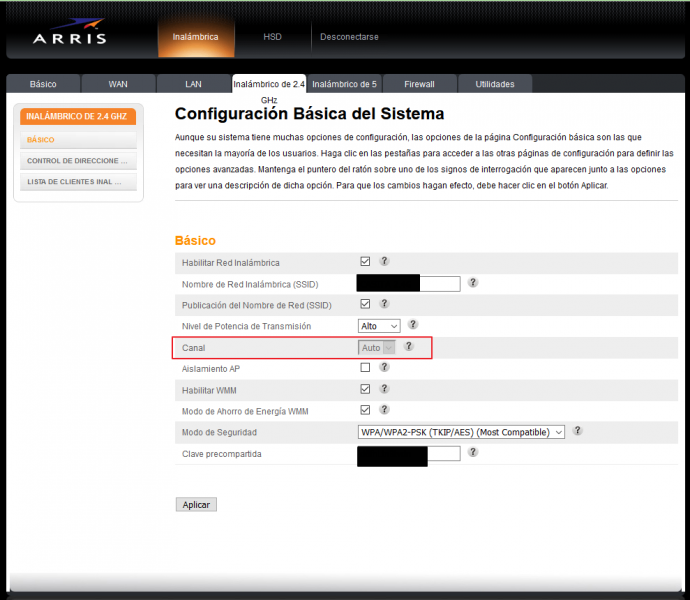Click the Canal row label
The image size is (690, 600).
coord(194,348)
